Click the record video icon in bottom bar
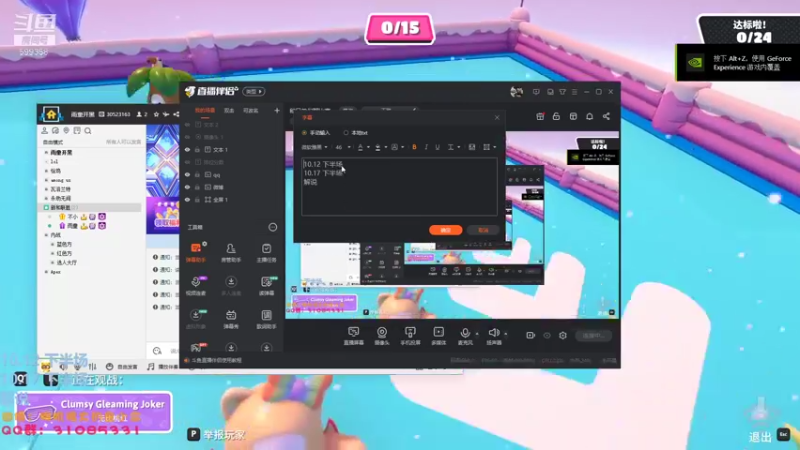The width and height of the screenshot is (800, 450). 531,335
